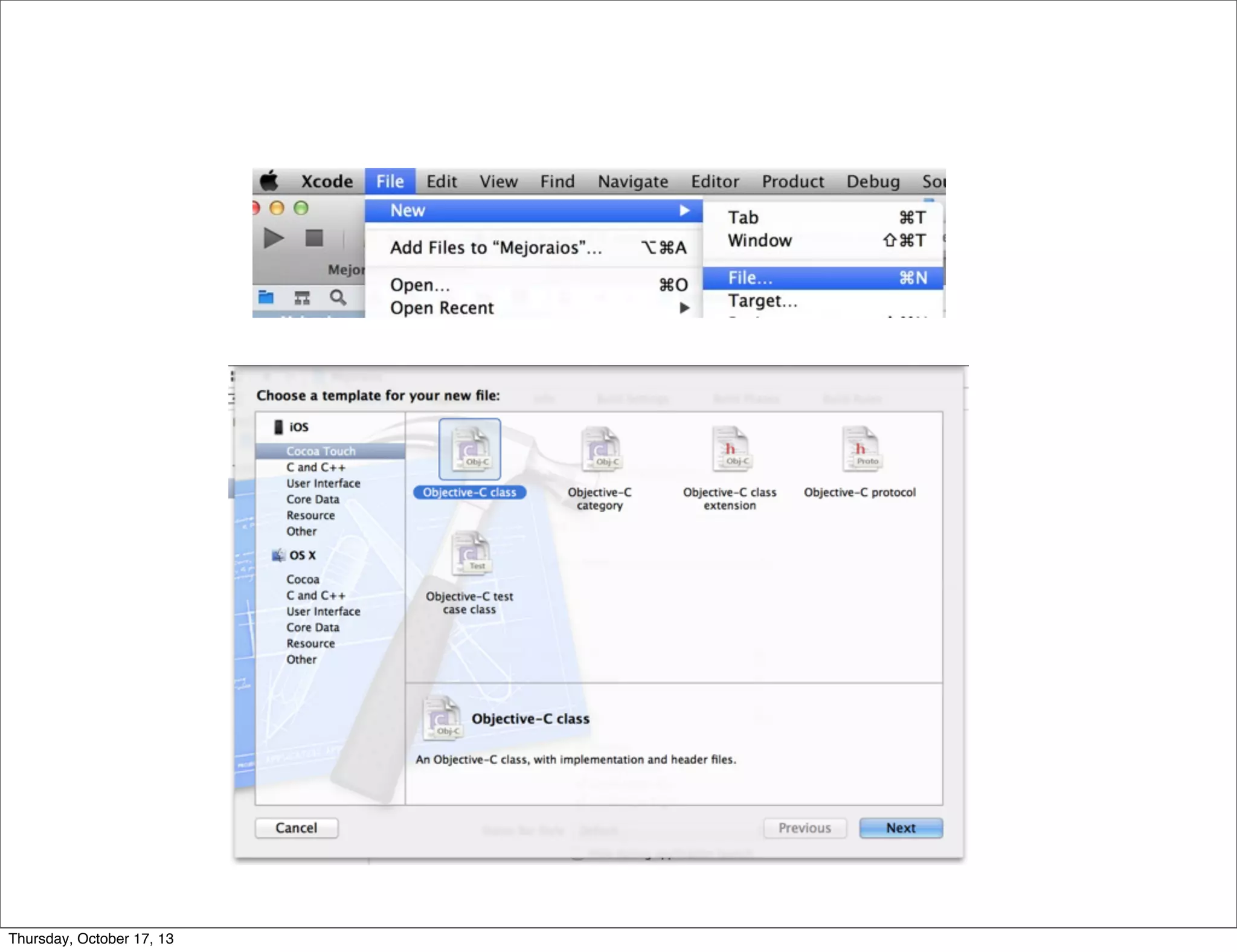Viewport: 1237px width, 952px height.
Task: Click the Cancel button
Action: [296, 828]
